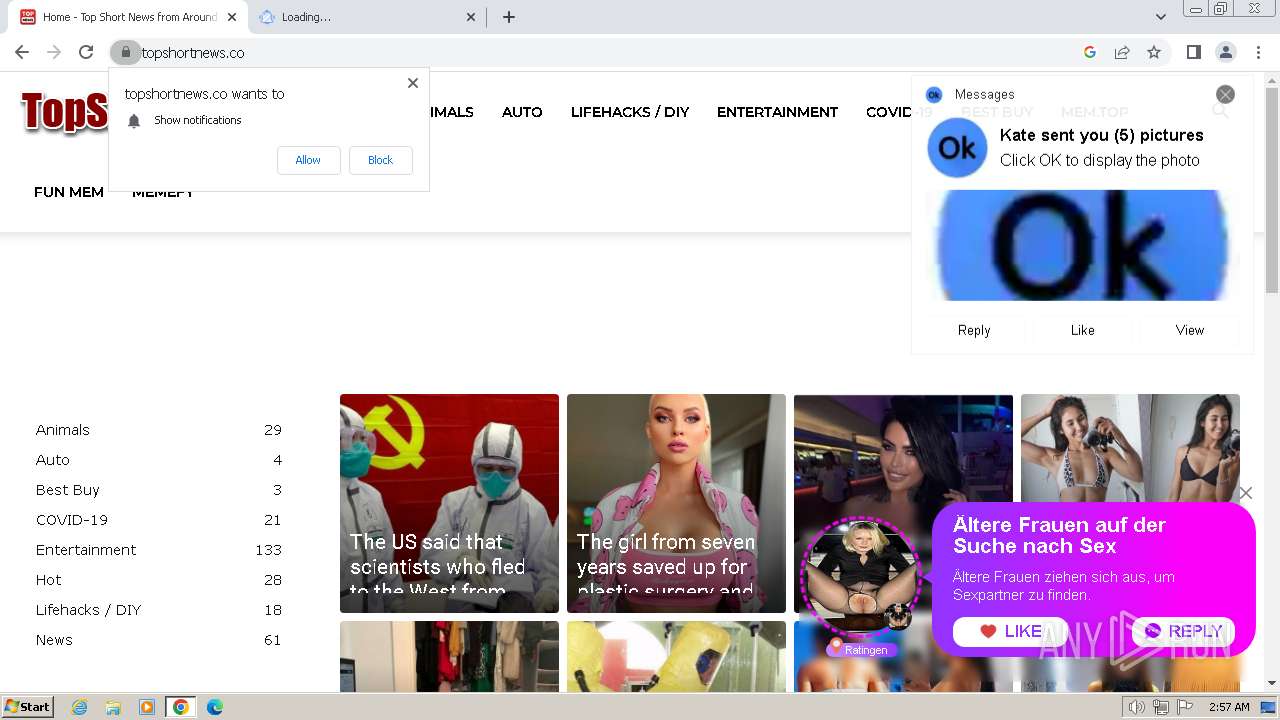Allow notifications from topshortnews.co
Image resolution: width=1280 pixels, height=720 pixels.
pos(308,160)
